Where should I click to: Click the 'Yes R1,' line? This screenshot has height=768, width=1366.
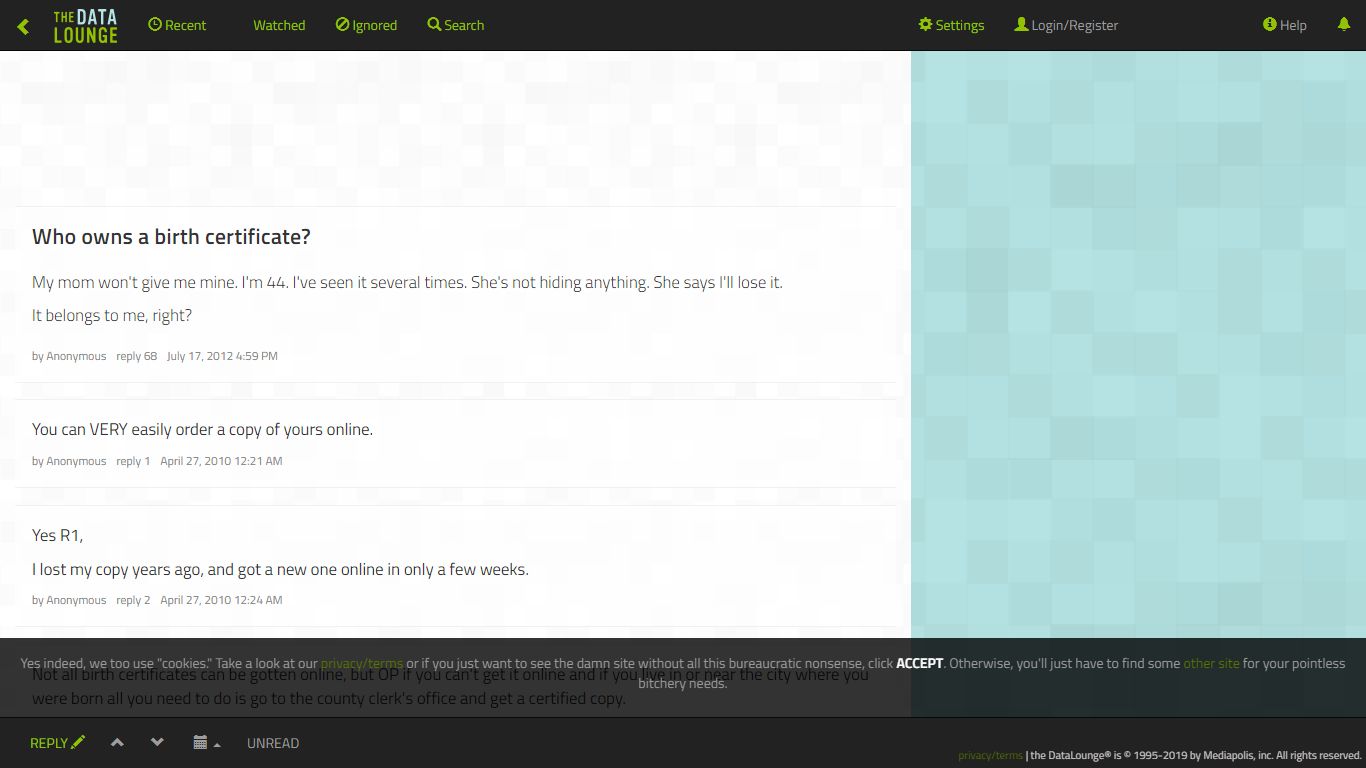pyautogui.click(x=57, y=536)
